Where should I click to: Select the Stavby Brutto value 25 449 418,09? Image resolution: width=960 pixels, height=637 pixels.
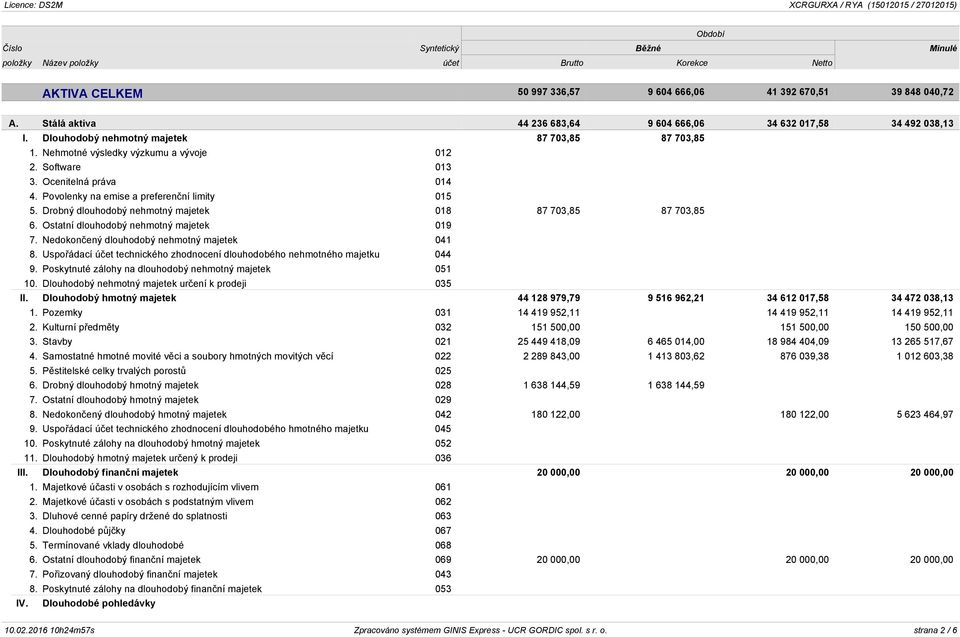[549, 342]
